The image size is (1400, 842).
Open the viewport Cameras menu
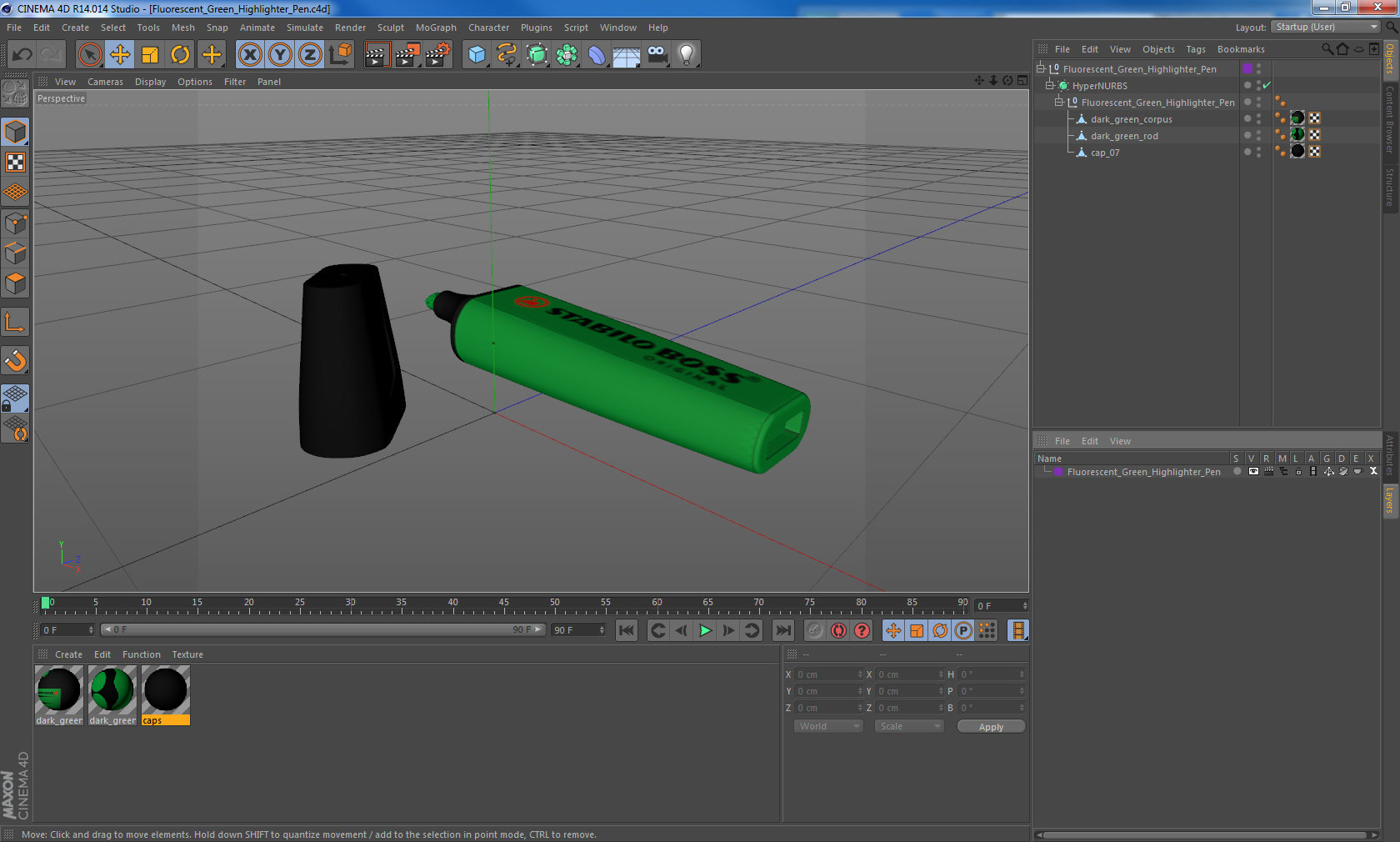(105, 82)
